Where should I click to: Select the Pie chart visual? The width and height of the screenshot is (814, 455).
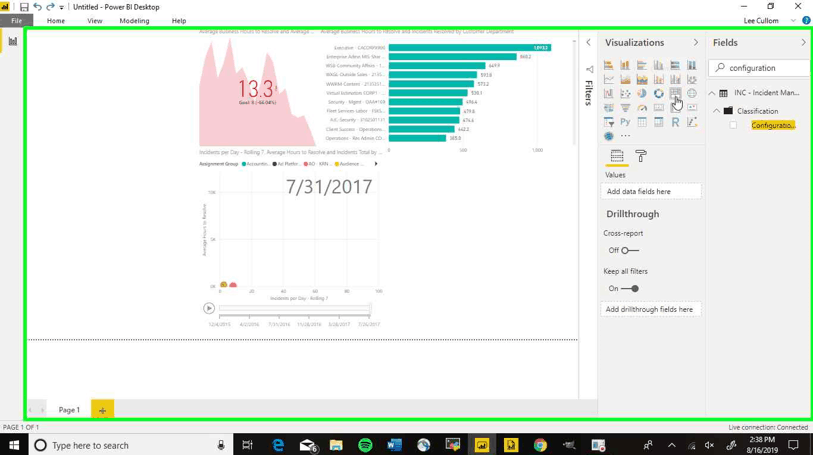coord(642,93)
